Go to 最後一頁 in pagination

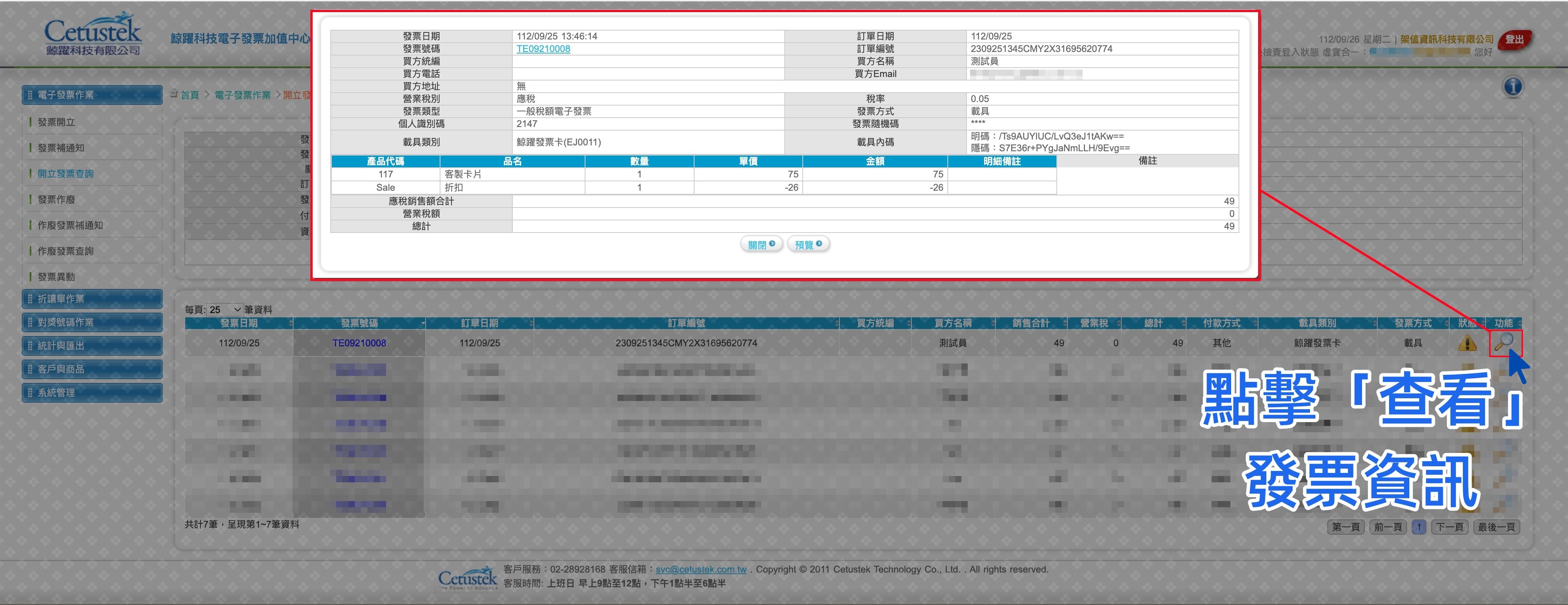[x=1496, y=527]
